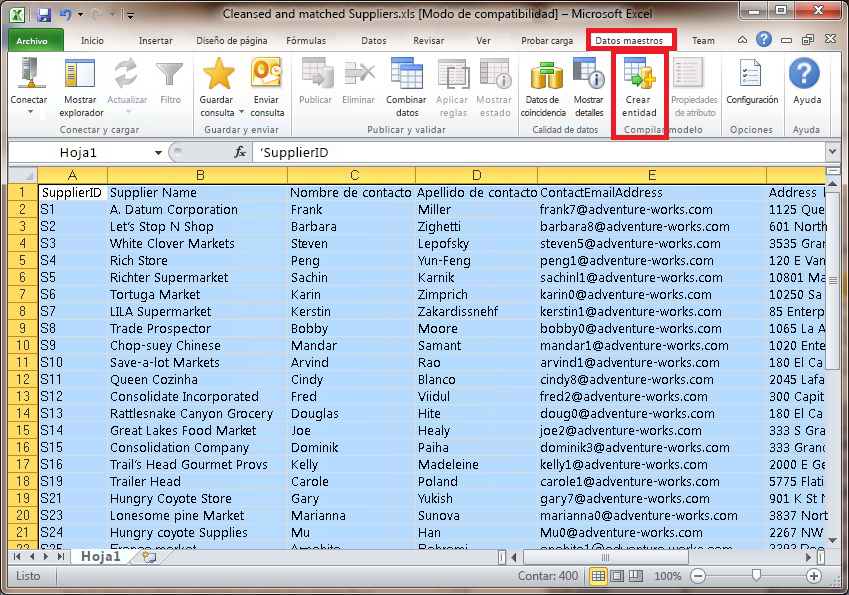Click the 100% zoom level button

pyautogui.click(x=672, y=576)
